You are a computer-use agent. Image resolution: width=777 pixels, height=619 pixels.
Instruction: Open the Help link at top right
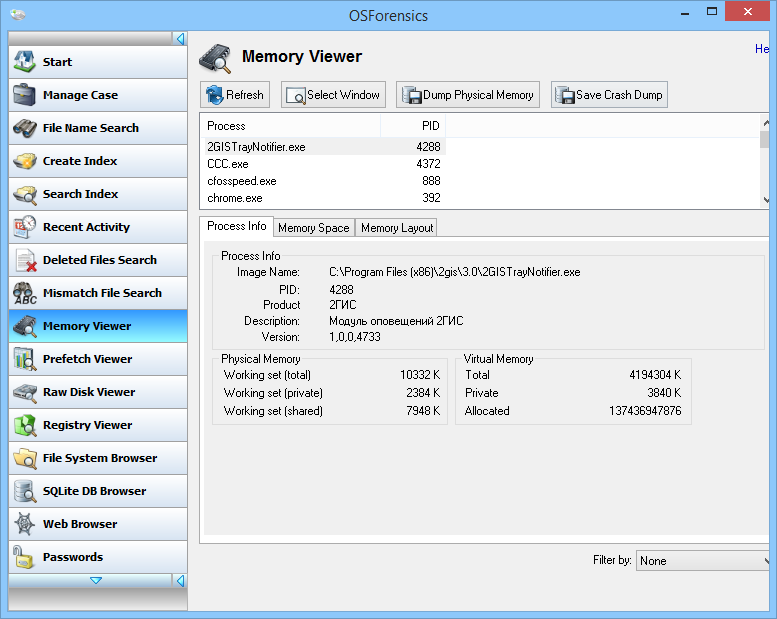[x=762, y=49]
